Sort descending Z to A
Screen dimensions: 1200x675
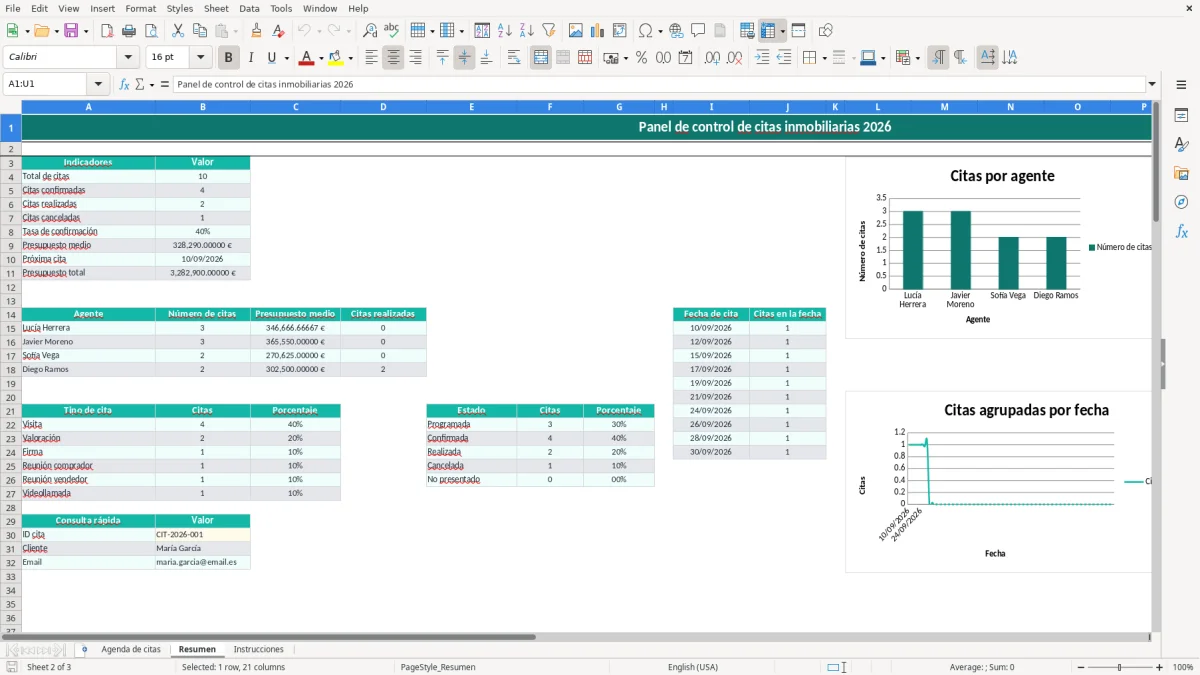pyautogui.click(x=526, y=31)
